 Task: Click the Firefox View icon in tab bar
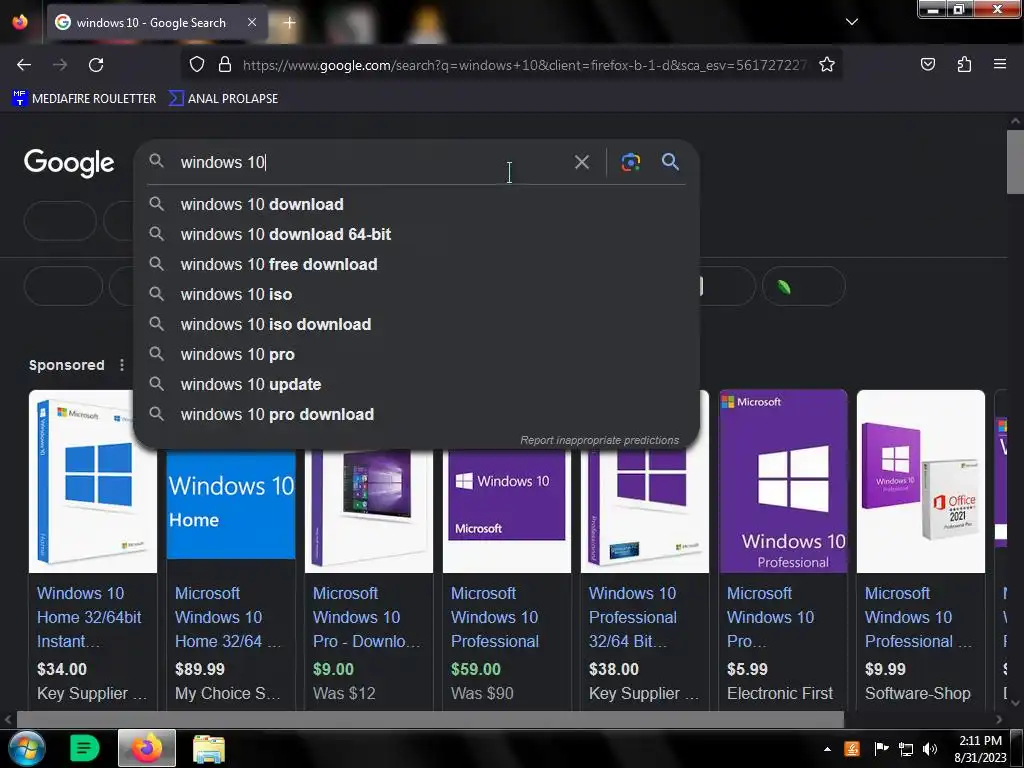point(20,22)
